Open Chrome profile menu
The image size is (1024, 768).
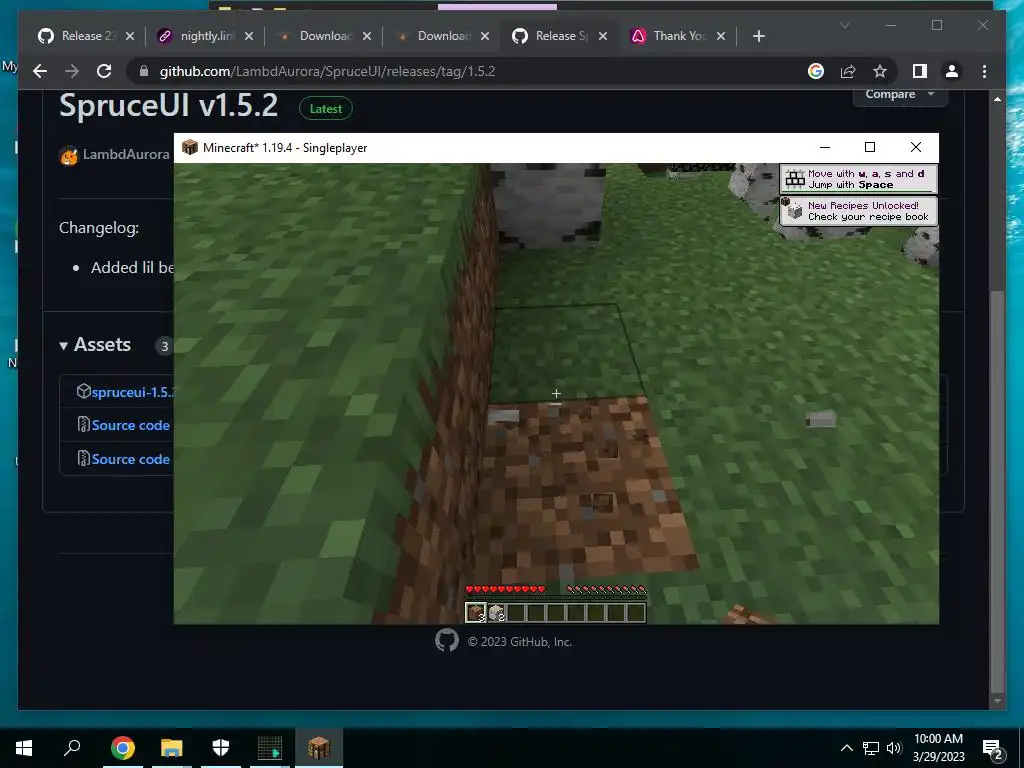(952, 71)
